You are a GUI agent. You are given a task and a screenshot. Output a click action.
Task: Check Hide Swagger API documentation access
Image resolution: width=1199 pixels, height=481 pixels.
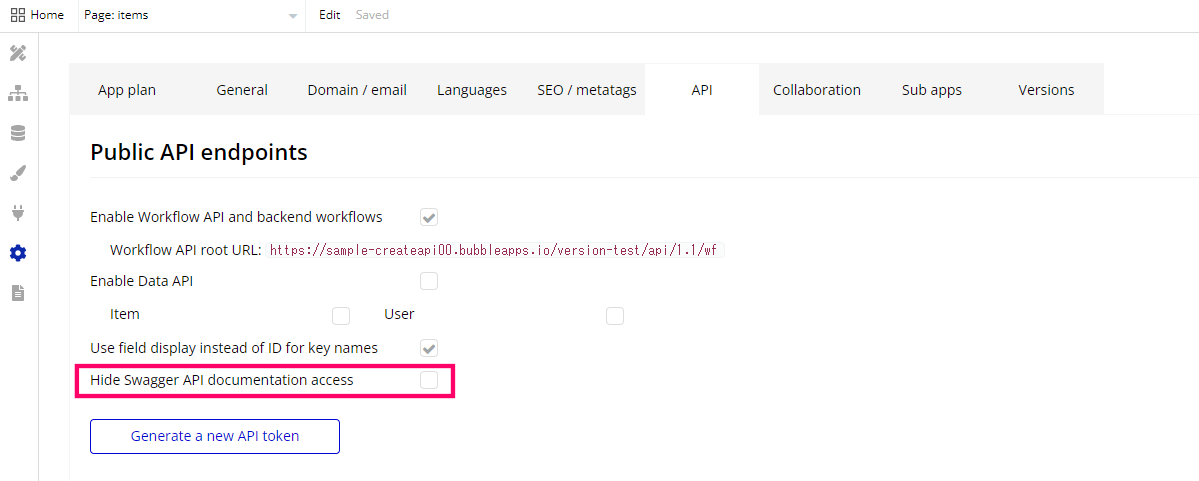coord(429,380)
